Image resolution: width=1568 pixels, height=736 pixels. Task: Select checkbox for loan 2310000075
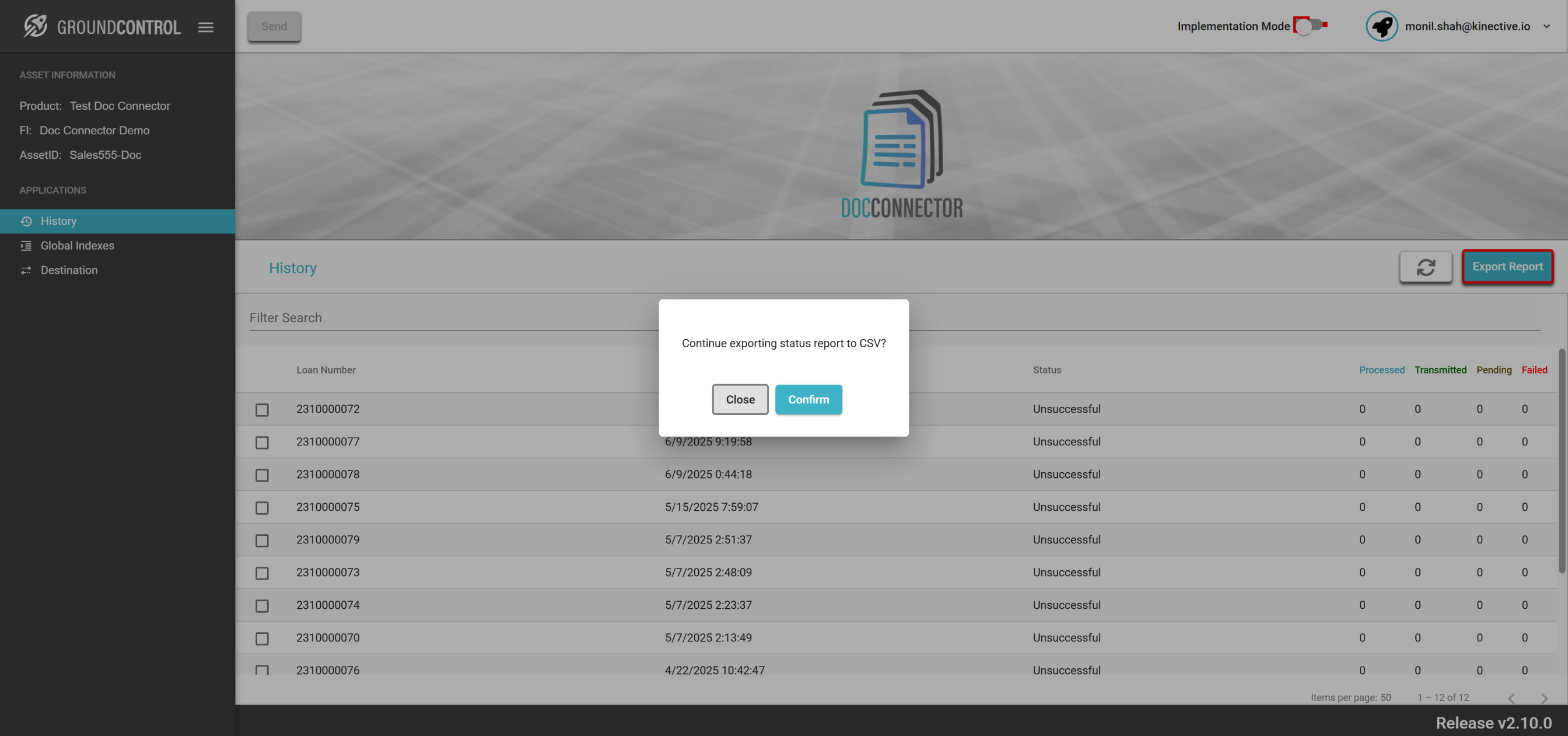[262, 508]
